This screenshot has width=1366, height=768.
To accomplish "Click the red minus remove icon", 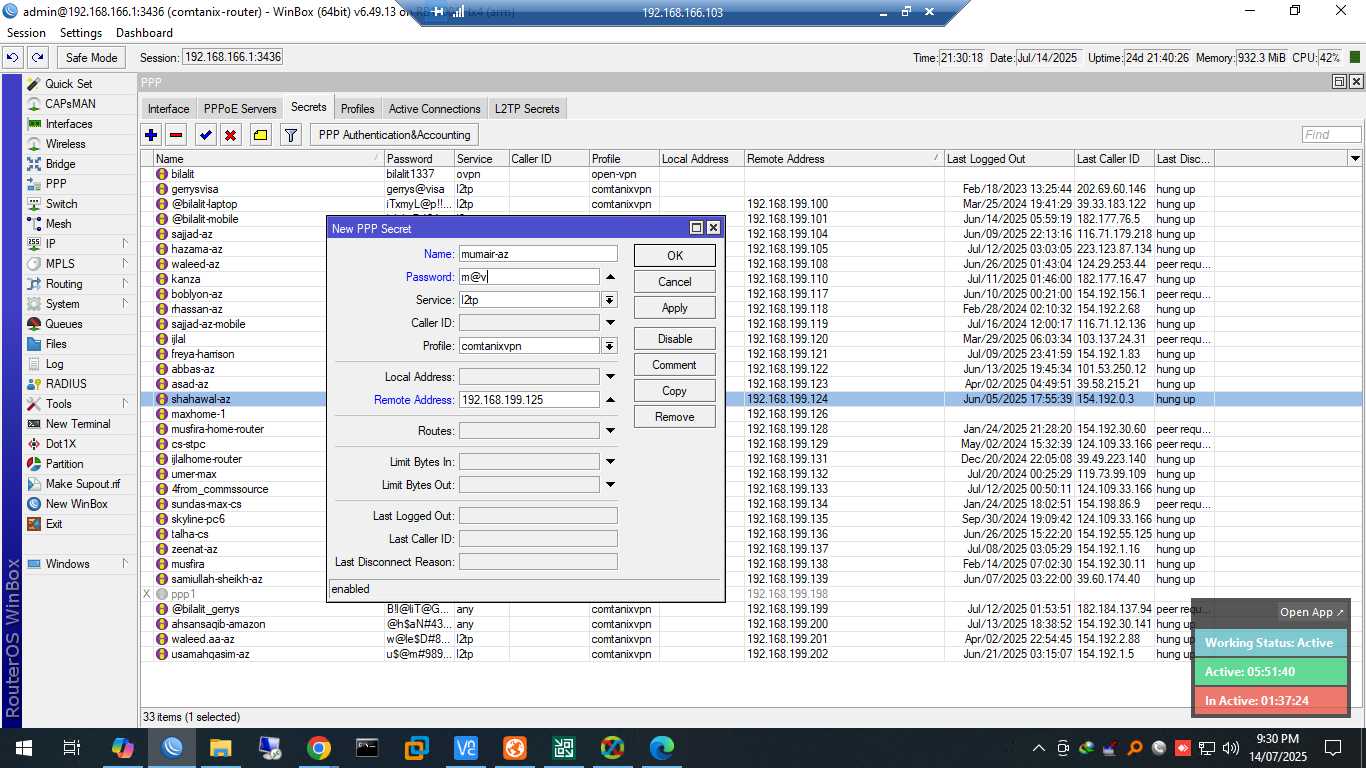I will [176, 135].
